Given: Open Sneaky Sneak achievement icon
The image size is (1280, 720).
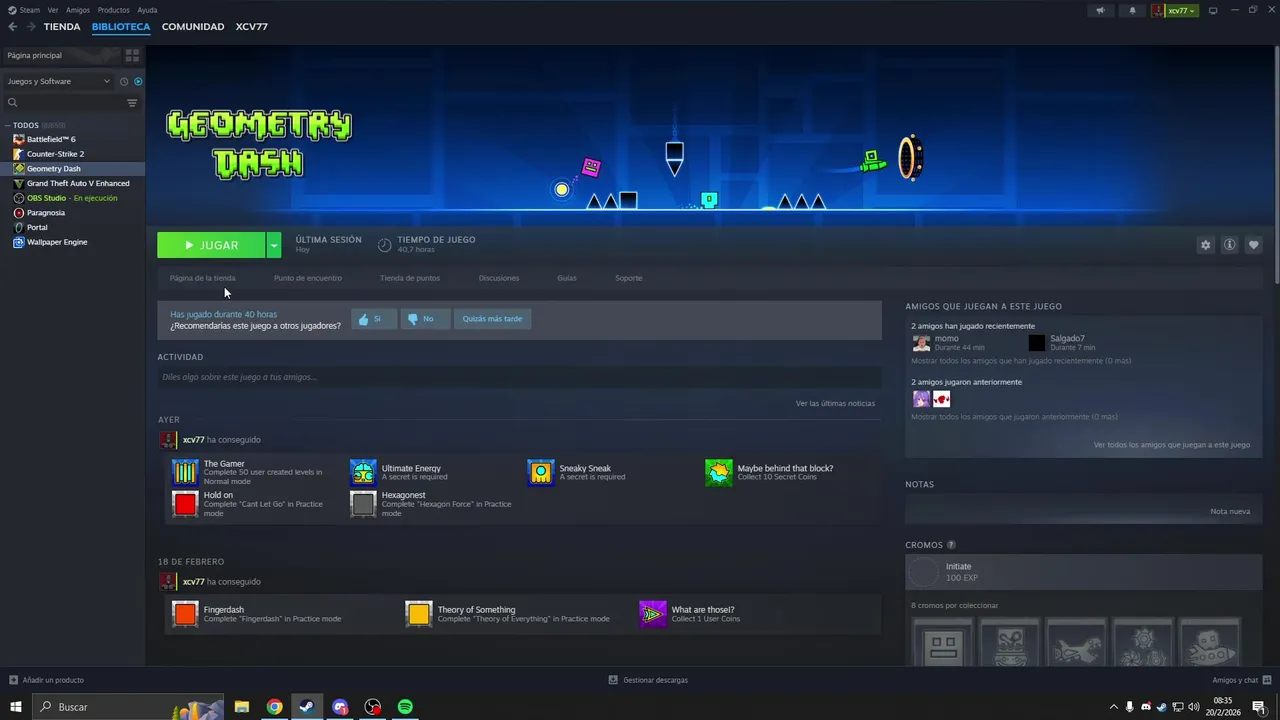Looking at the screenshot, I should (541, 472).
